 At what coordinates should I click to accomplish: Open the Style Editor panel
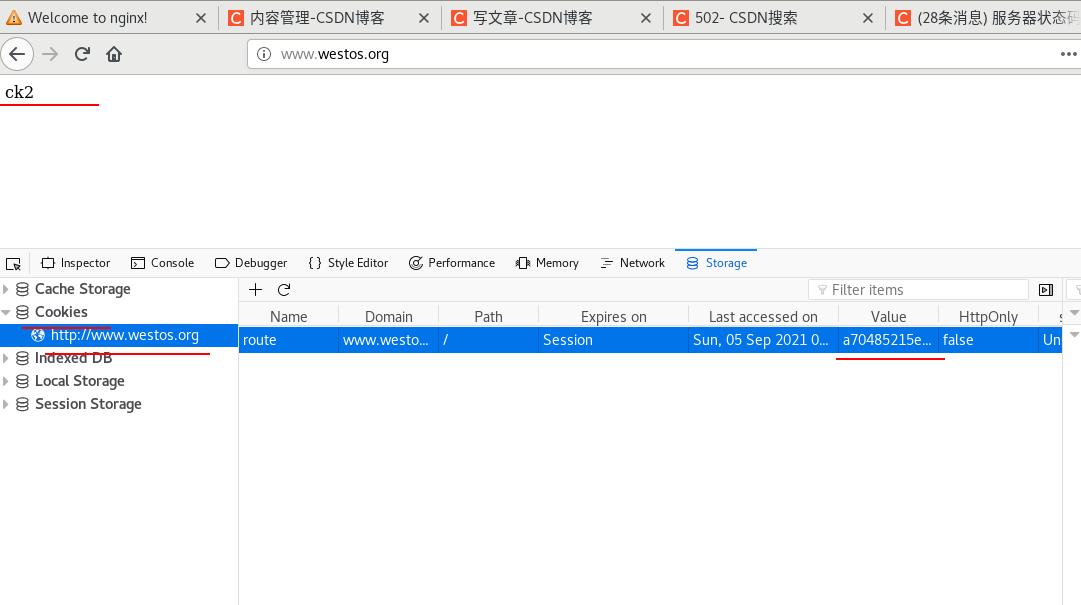348,263
